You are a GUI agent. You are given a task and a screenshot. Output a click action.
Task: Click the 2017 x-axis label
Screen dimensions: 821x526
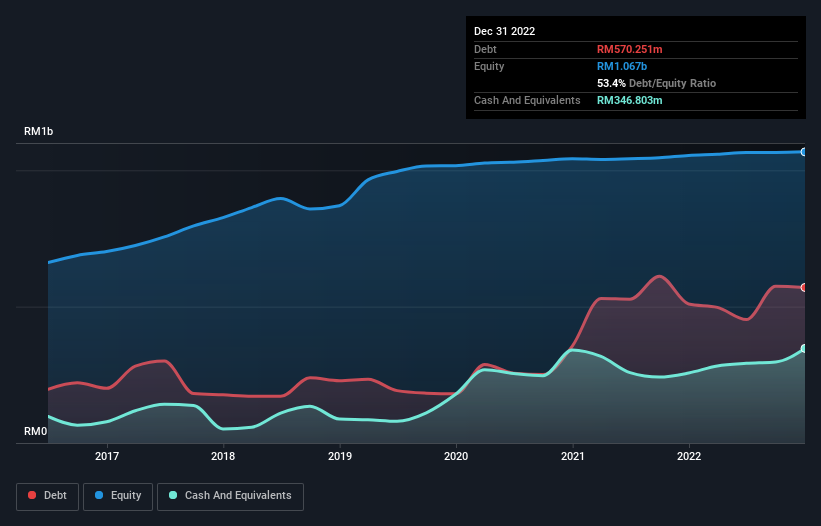coord(107,456)
